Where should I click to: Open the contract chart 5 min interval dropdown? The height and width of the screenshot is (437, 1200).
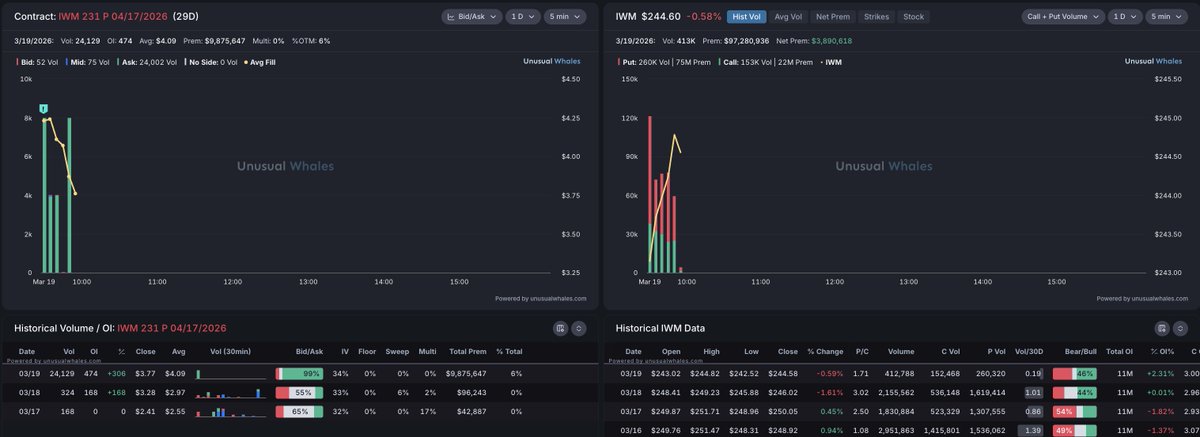[x=567, y=17]
